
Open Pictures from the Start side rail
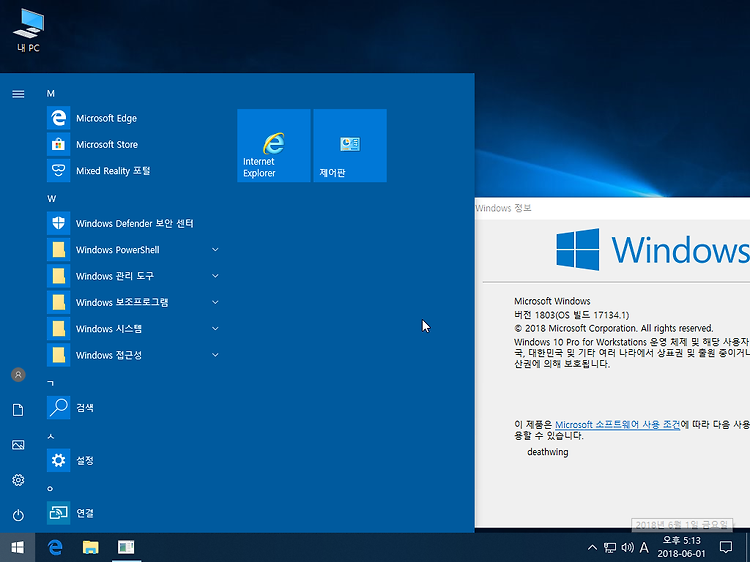tap(18, 445)
